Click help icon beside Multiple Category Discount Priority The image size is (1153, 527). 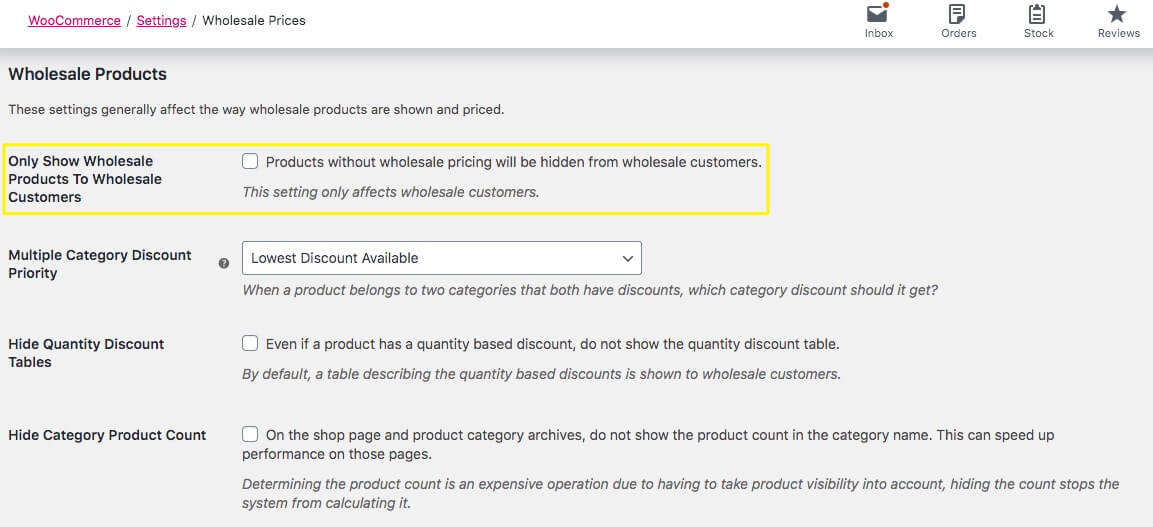224,264
